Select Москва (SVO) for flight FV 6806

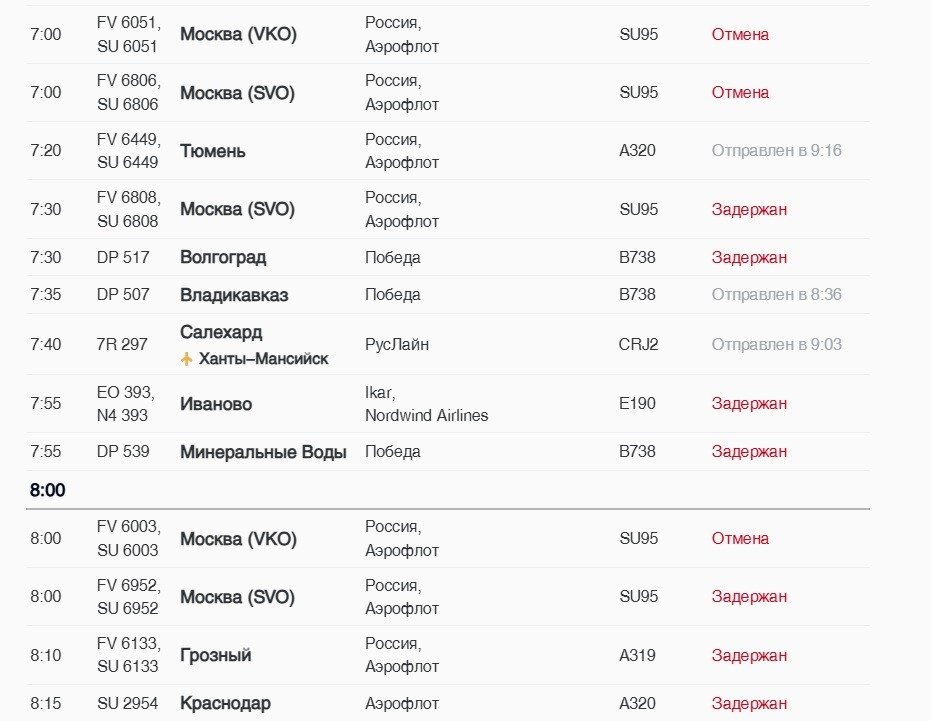pyautogui.click(x=237, y=92)
